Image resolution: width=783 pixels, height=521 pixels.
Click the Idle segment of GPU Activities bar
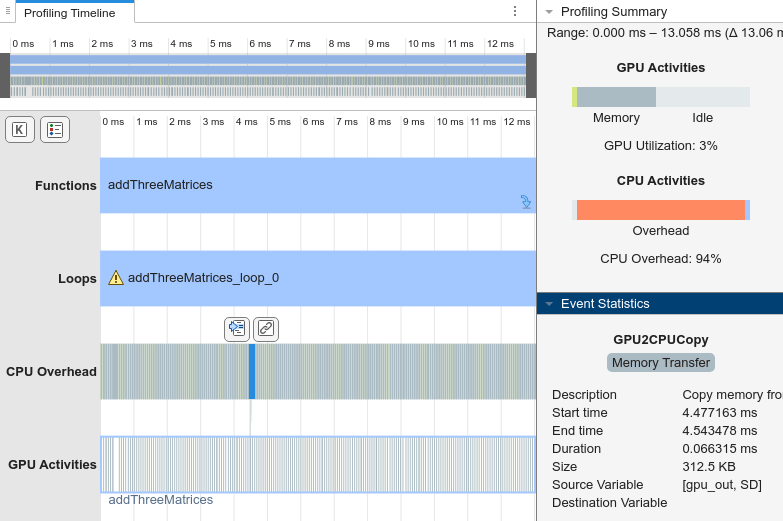[702, 97]
